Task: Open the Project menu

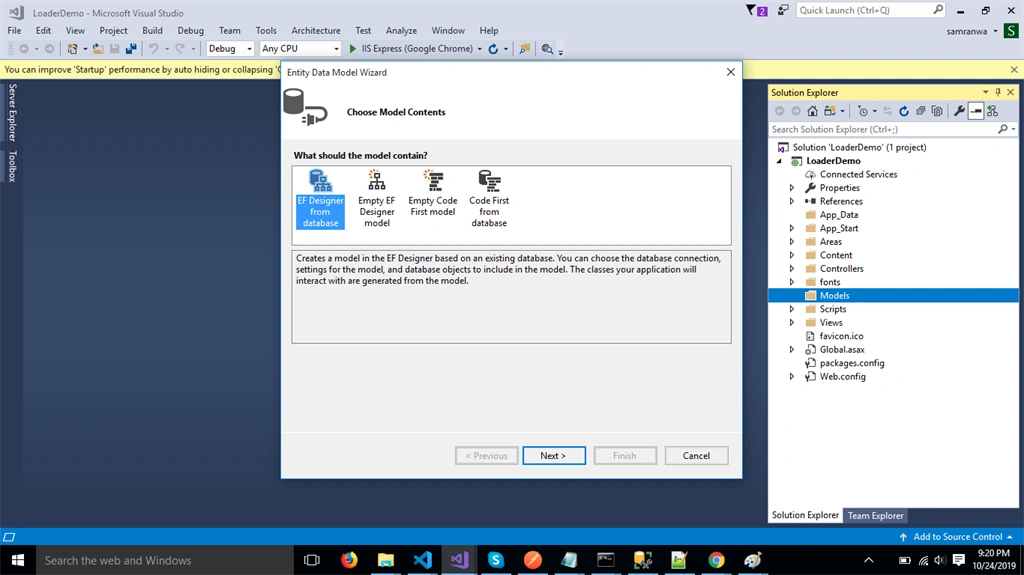Action: click(x=114, y=31)
